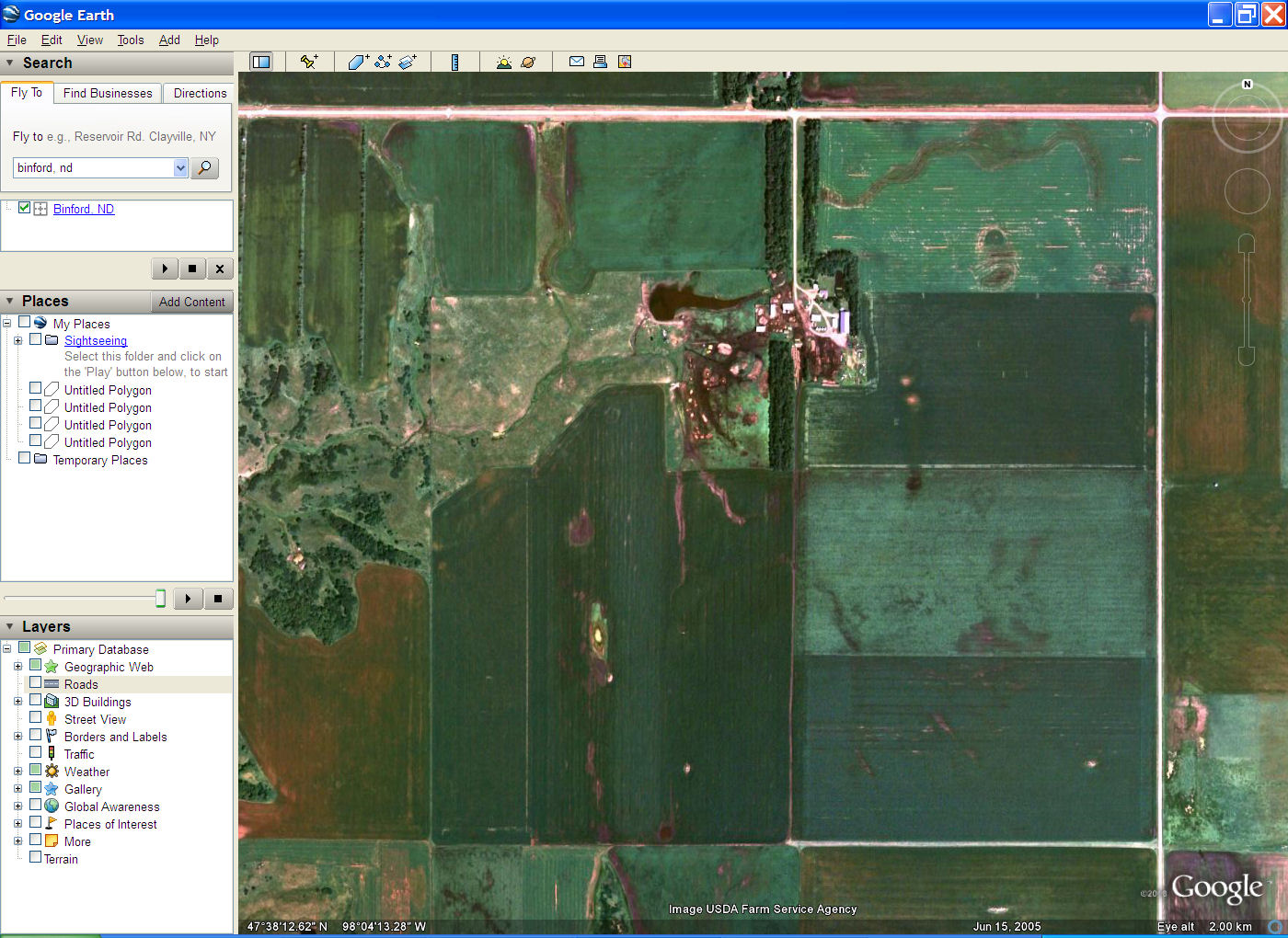This screenshot has height=938, width=1288.
Task: Click the Email envelope icon
Action: pyautogui.click(x=577, y=62)
